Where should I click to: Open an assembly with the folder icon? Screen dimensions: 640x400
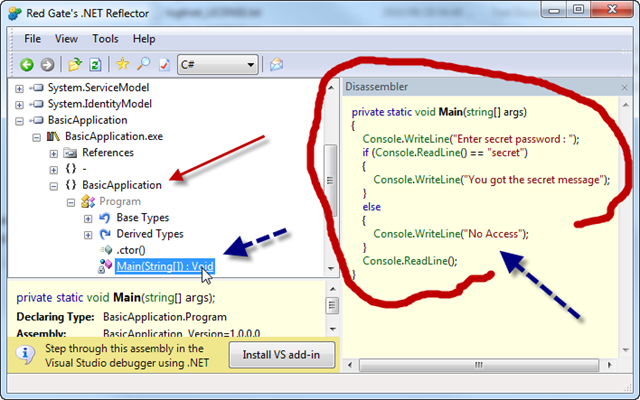[x=75, y=64]
